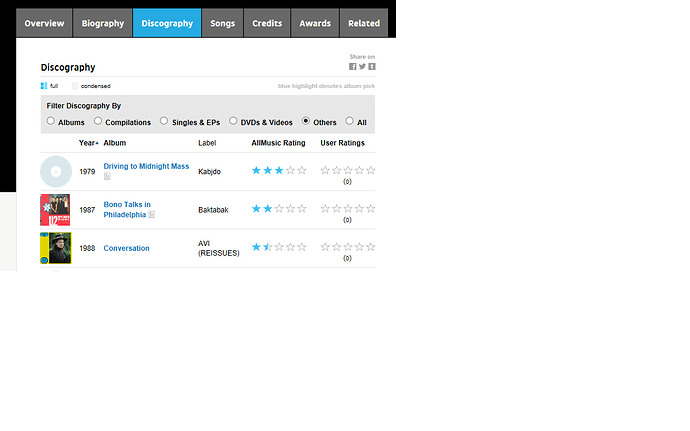Open the Credits tab
The height and width of the screenshot is (431, 690).
267,23
